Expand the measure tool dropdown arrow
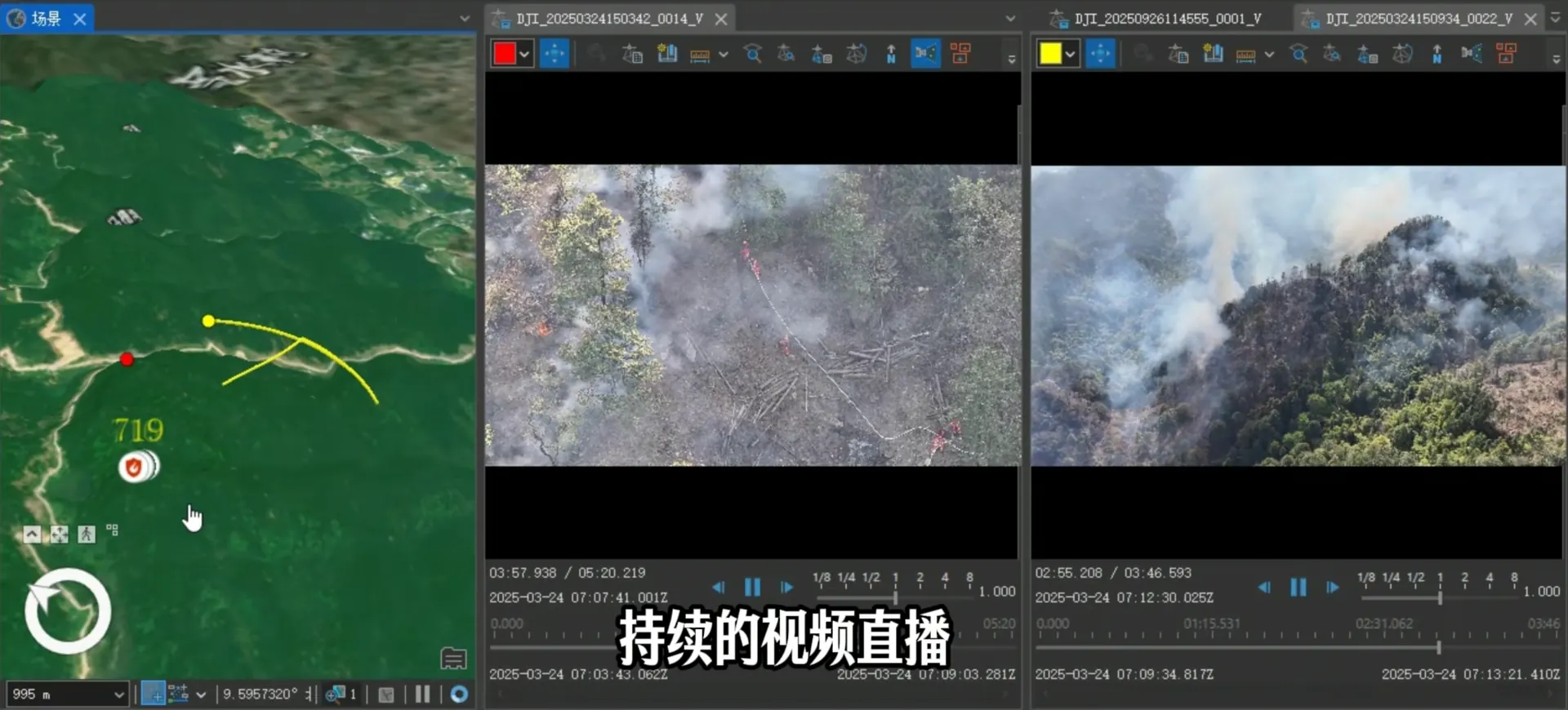 tap(724, 55)
